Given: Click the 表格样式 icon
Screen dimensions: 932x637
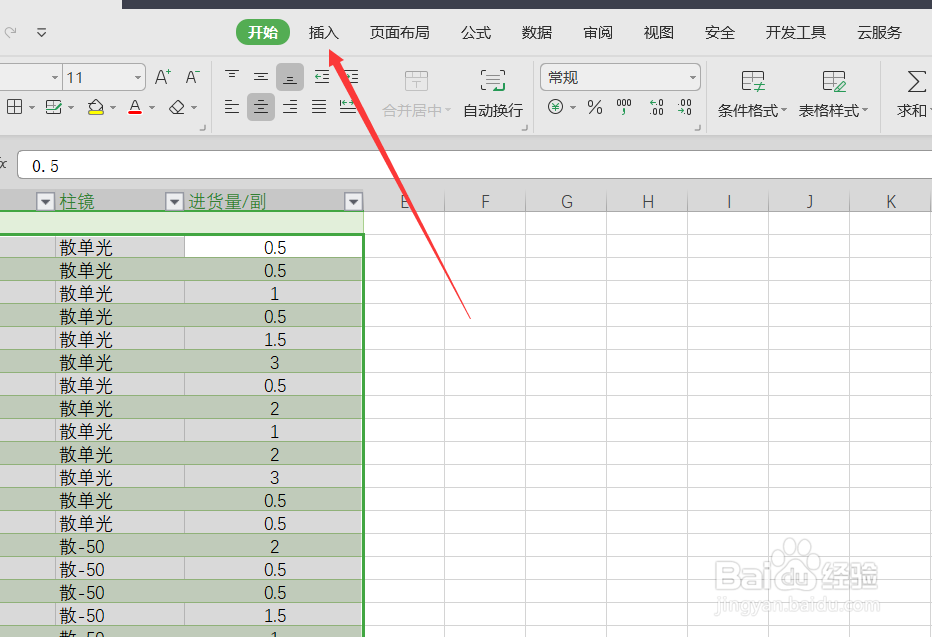Looking at the screenshot, I should pos(833,81).
